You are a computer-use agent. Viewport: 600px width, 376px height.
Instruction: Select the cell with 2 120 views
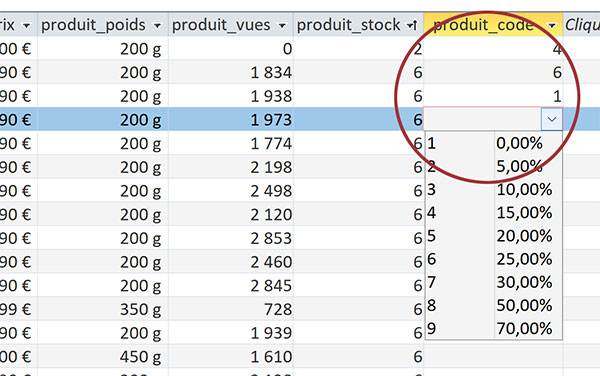[231, 215]
